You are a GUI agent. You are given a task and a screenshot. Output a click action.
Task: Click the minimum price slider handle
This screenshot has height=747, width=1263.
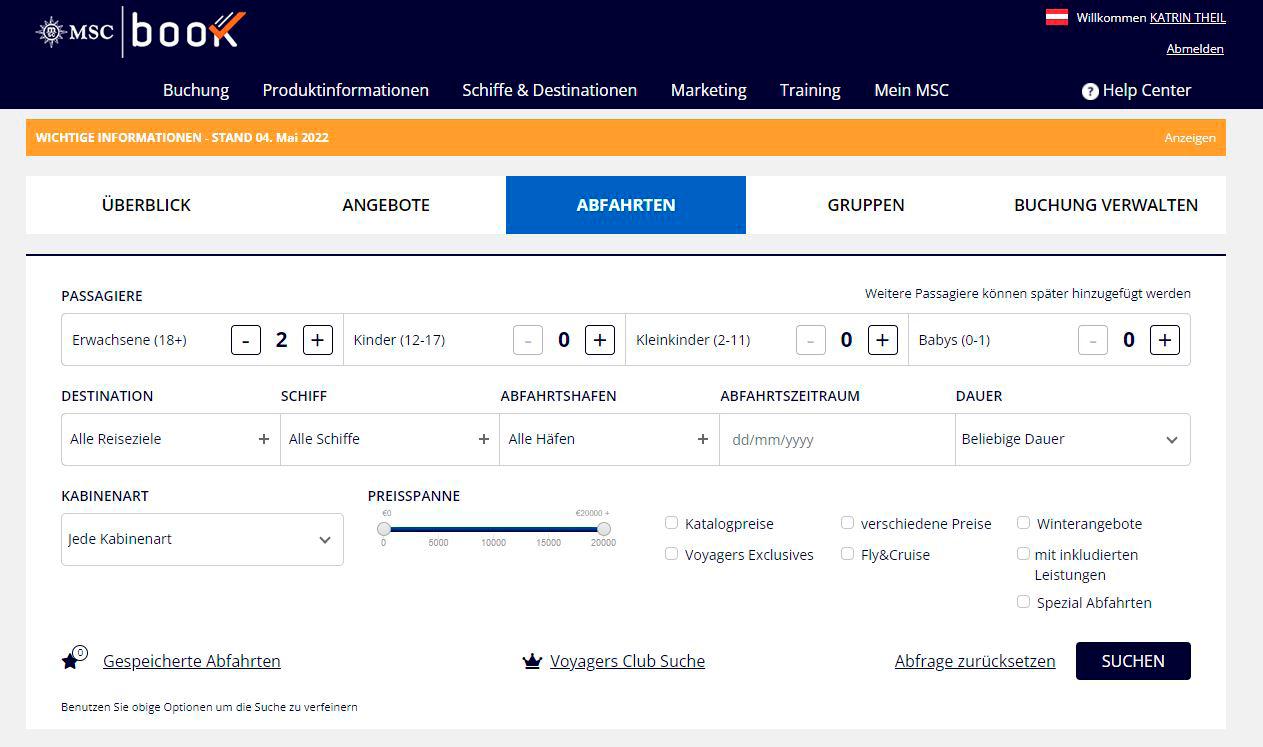[384, 528]
